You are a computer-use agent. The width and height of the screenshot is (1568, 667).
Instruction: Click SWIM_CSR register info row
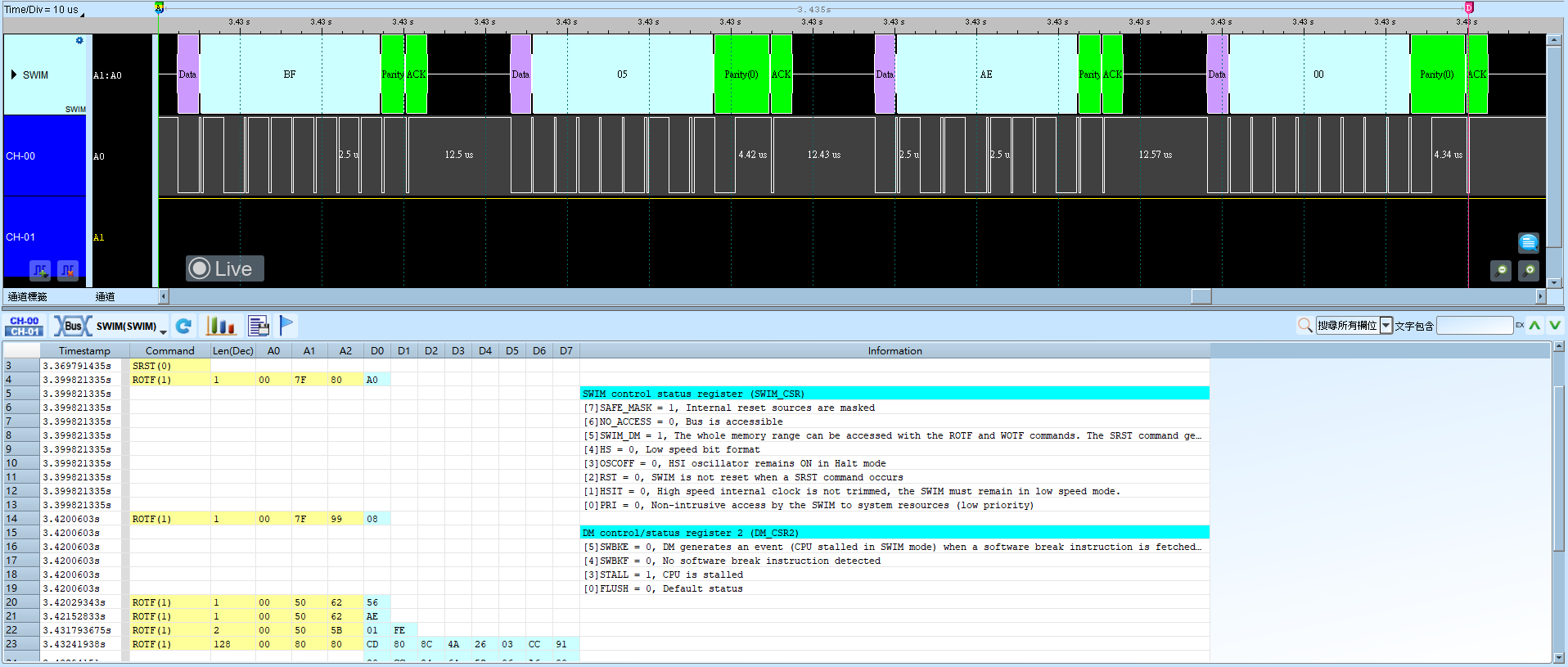point(894,394)
